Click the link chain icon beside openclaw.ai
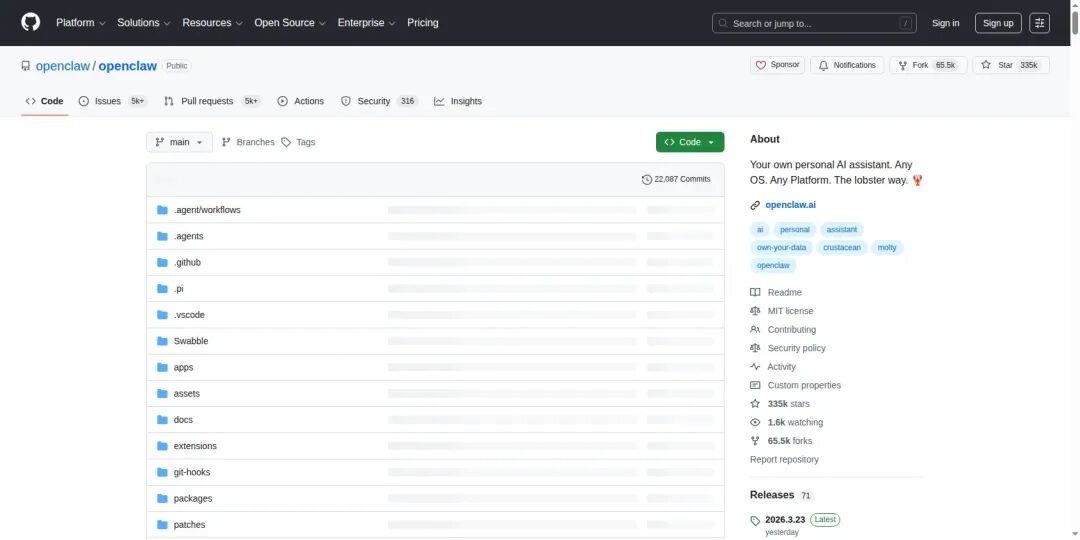Screen dimensions: 1080x540 [x=755, y=205]
